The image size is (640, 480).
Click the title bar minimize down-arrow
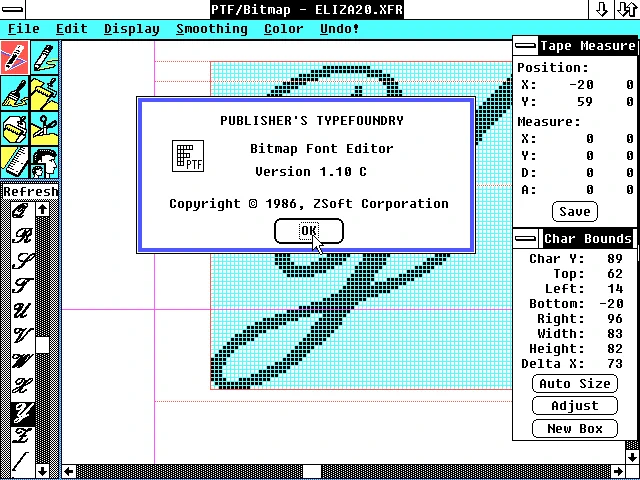point(602,9)
